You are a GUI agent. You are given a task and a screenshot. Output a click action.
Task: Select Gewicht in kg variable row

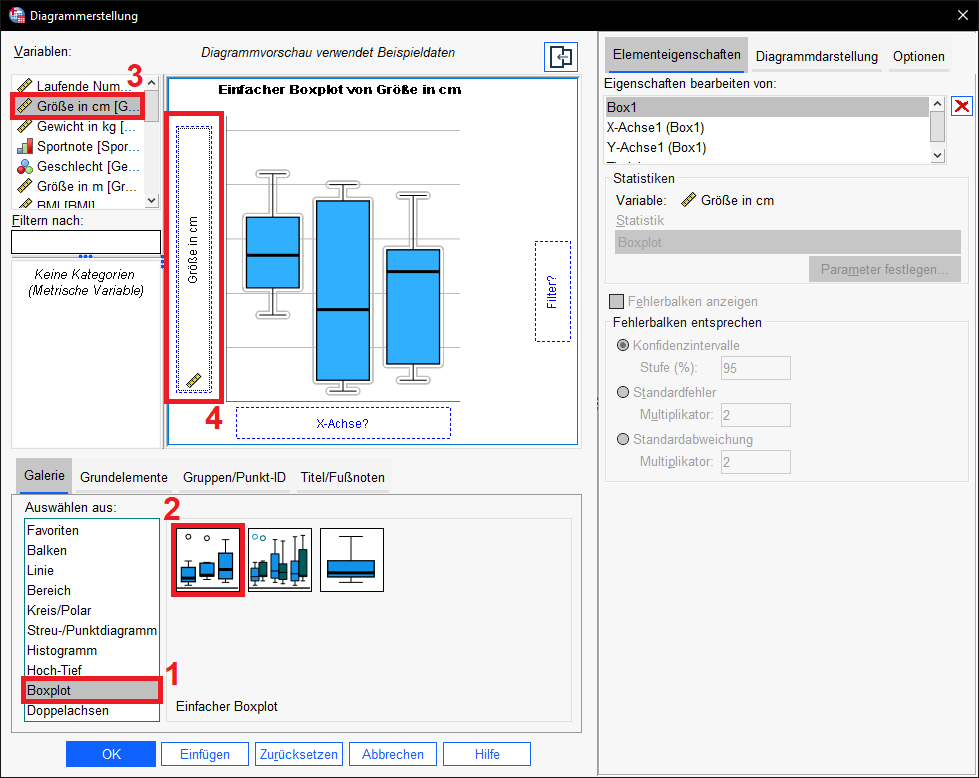[79, 126]
